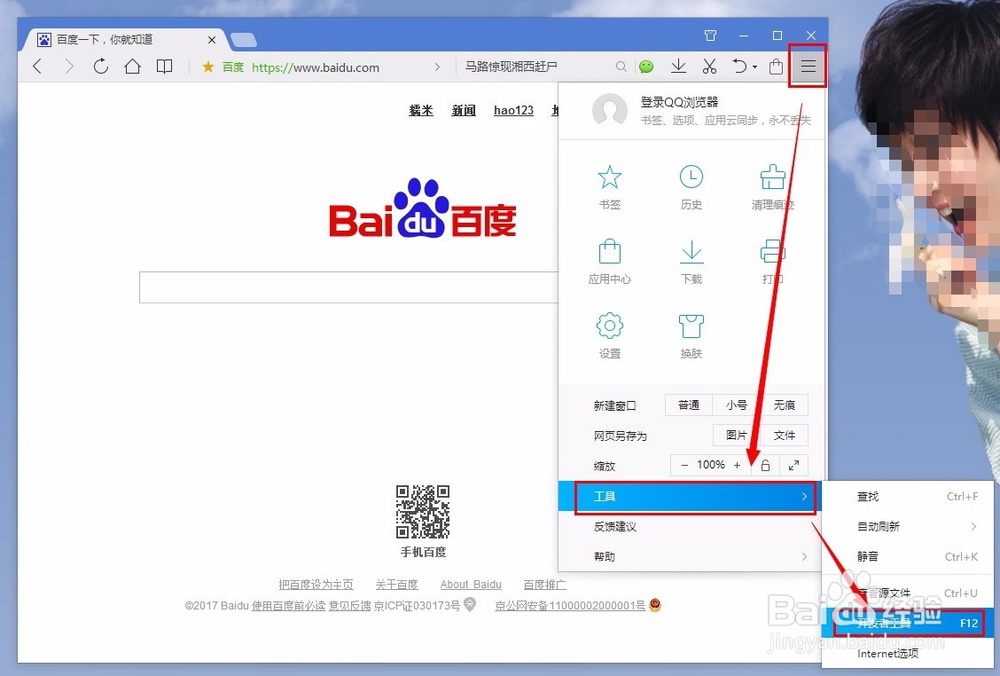The height and width of the screenshot is (676, 1000).
Task: Expand the undo icon dropdown arrow
Action: click(x=755, y=67)
